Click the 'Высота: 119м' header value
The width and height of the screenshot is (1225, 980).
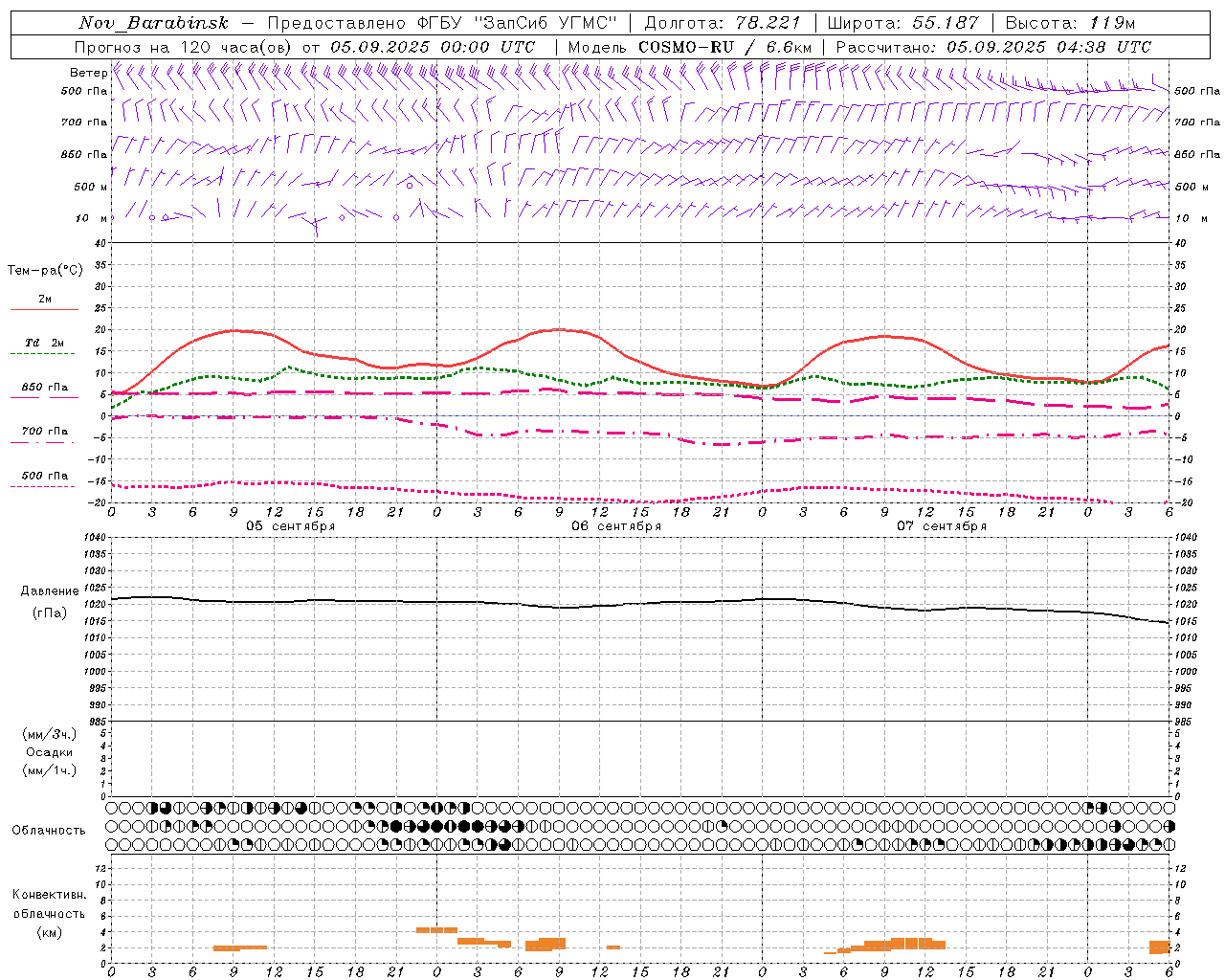coord(1070,23)
